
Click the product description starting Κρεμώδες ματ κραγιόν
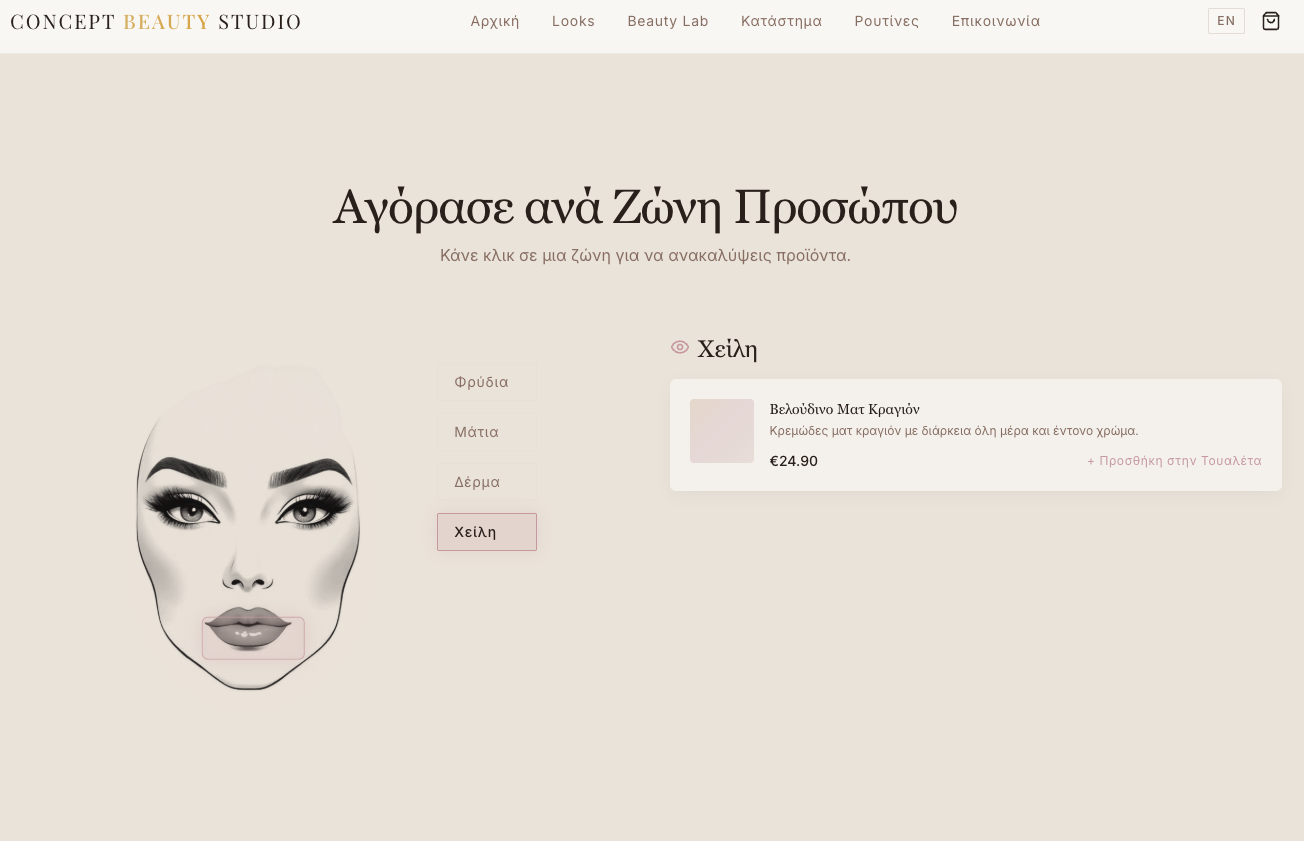click(x=954, y=431)
